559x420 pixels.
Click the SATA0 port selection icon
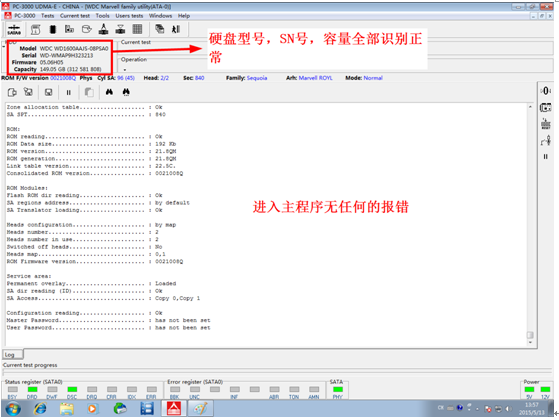[14, 30]
